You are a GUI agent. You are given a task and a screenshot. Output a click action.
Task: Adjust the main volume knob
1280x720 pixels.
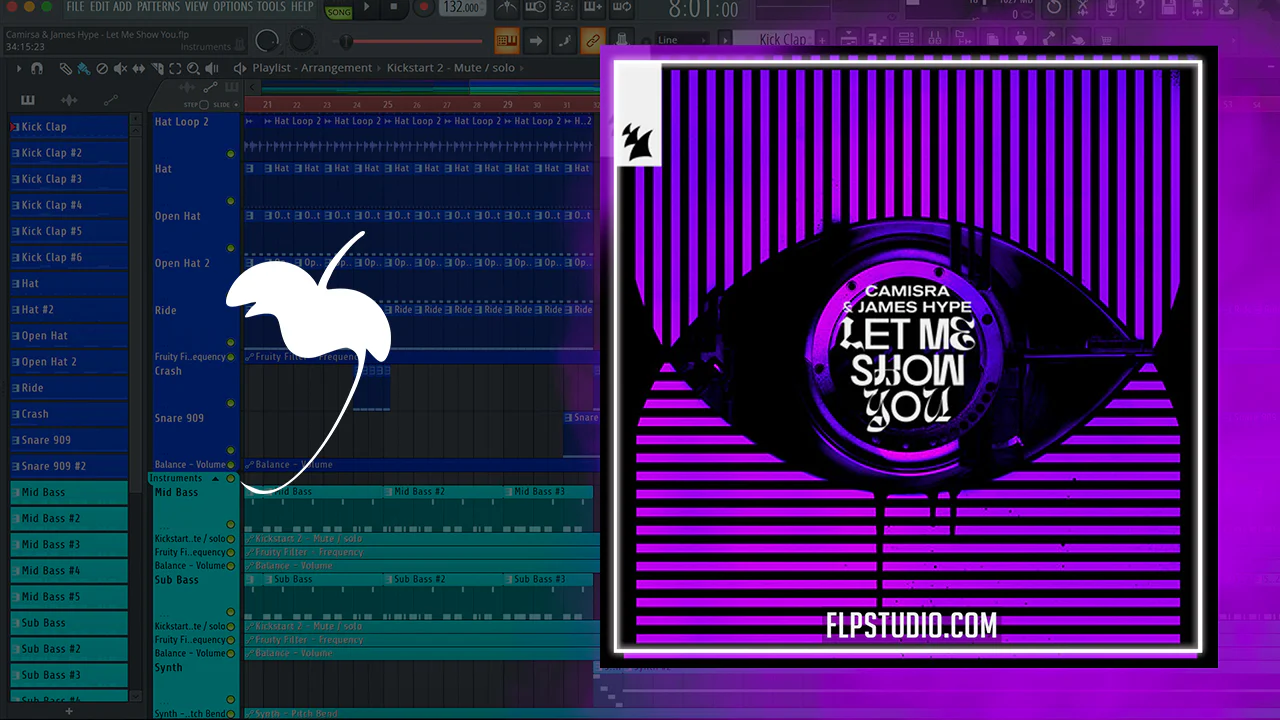pyautogui.click(x=267, y=41)
